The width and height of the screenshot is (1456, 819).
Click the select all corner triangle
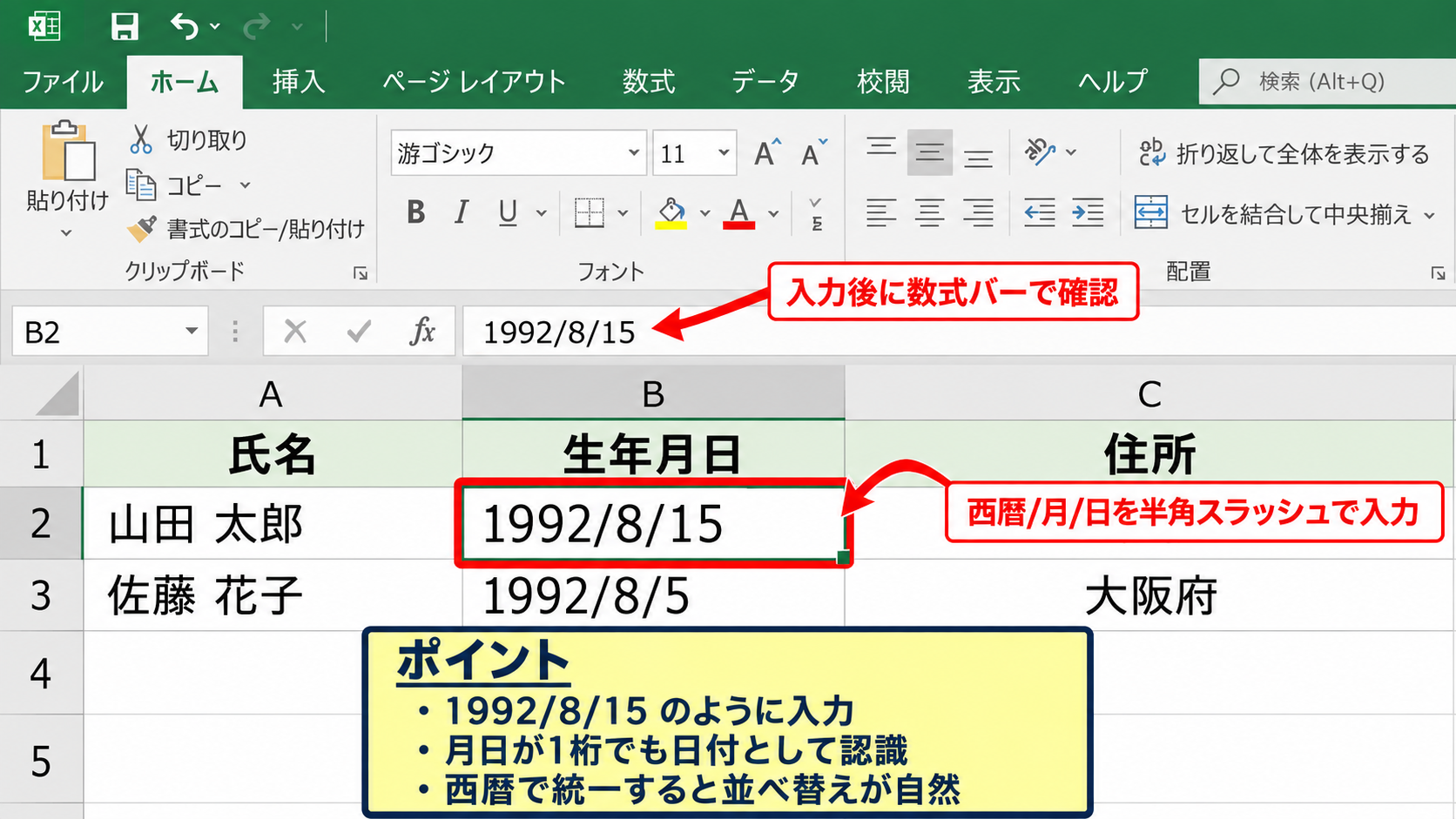point(58,393)
